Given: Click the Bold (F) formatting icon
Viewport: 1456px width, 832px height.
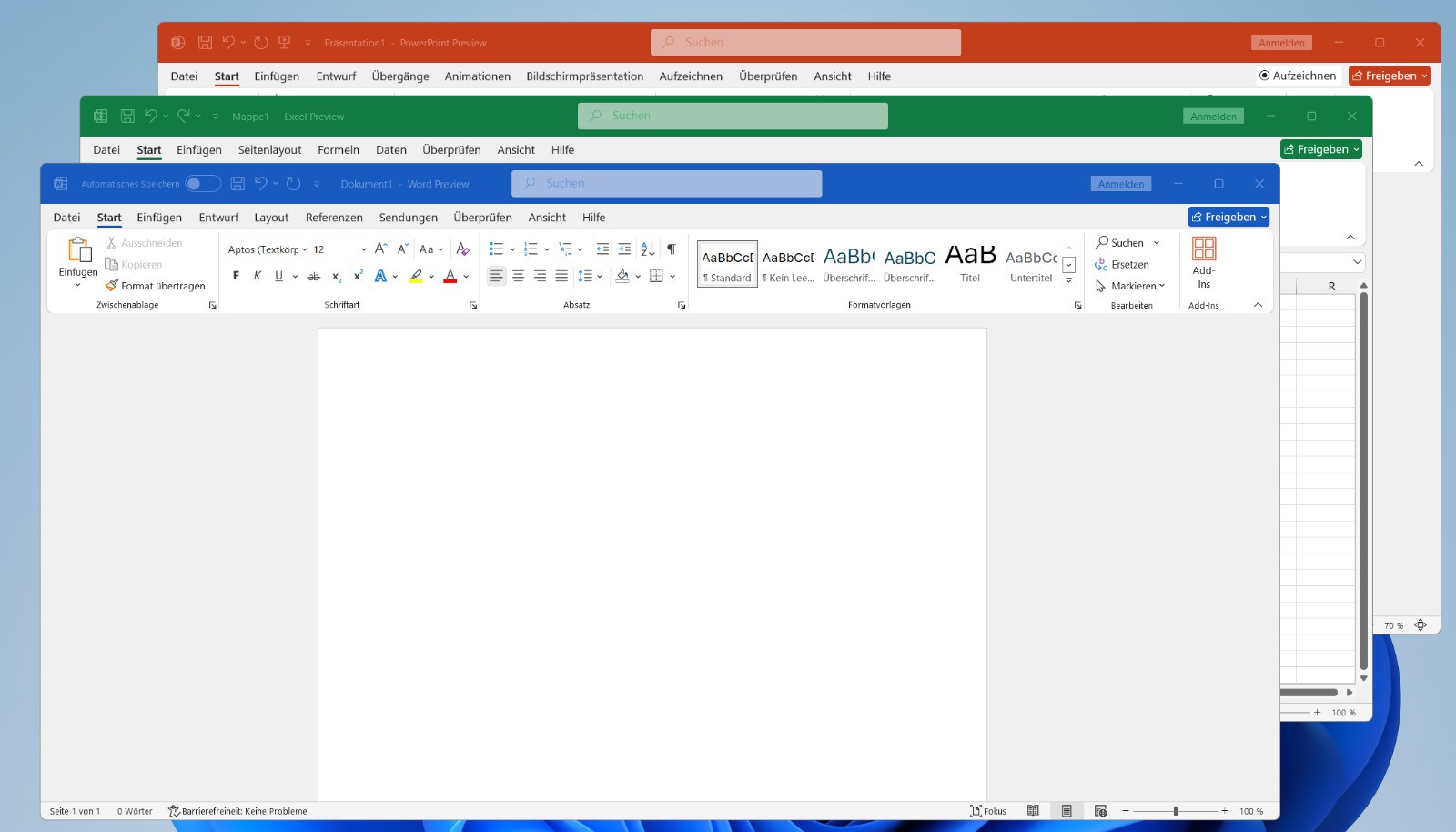Looking at the screenshot, I should [x=236, y=276].
